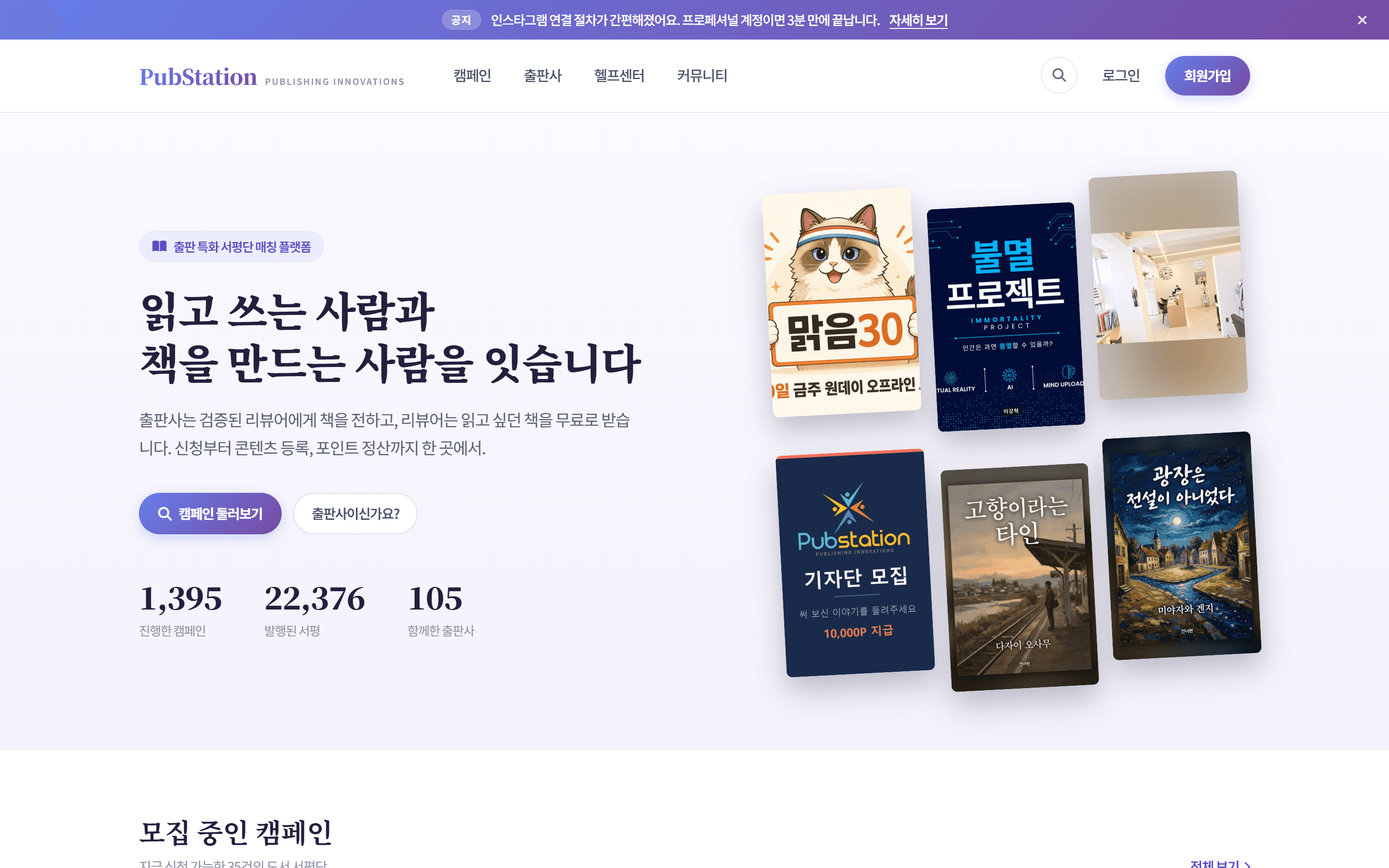Open the 고향이라는 타인 book cover
Screen dimensions: 1389x868
(1020, 577)
